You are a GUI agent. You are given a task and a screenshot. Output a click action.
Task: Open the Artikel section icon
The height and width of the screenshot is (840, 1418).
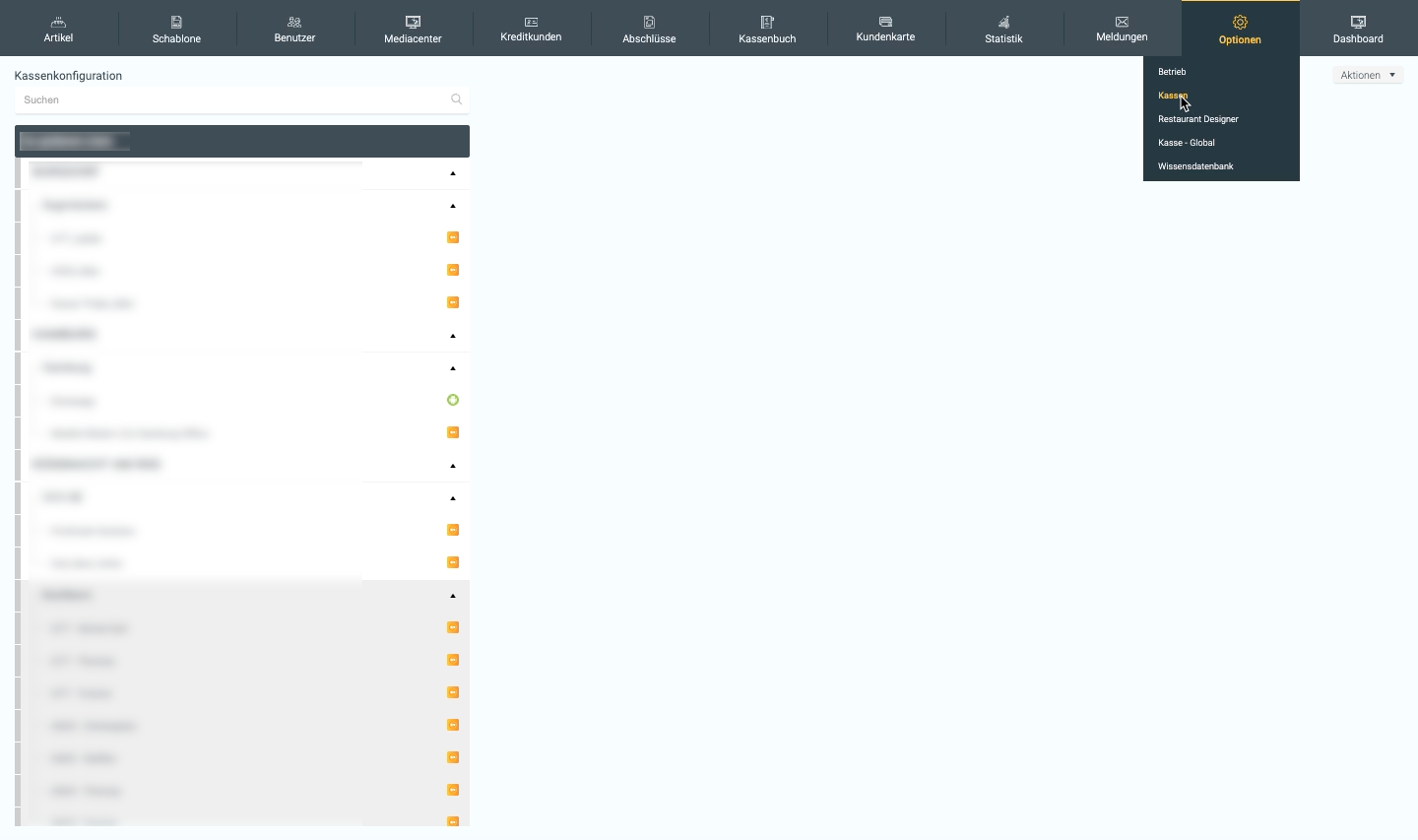pos(58,22)
